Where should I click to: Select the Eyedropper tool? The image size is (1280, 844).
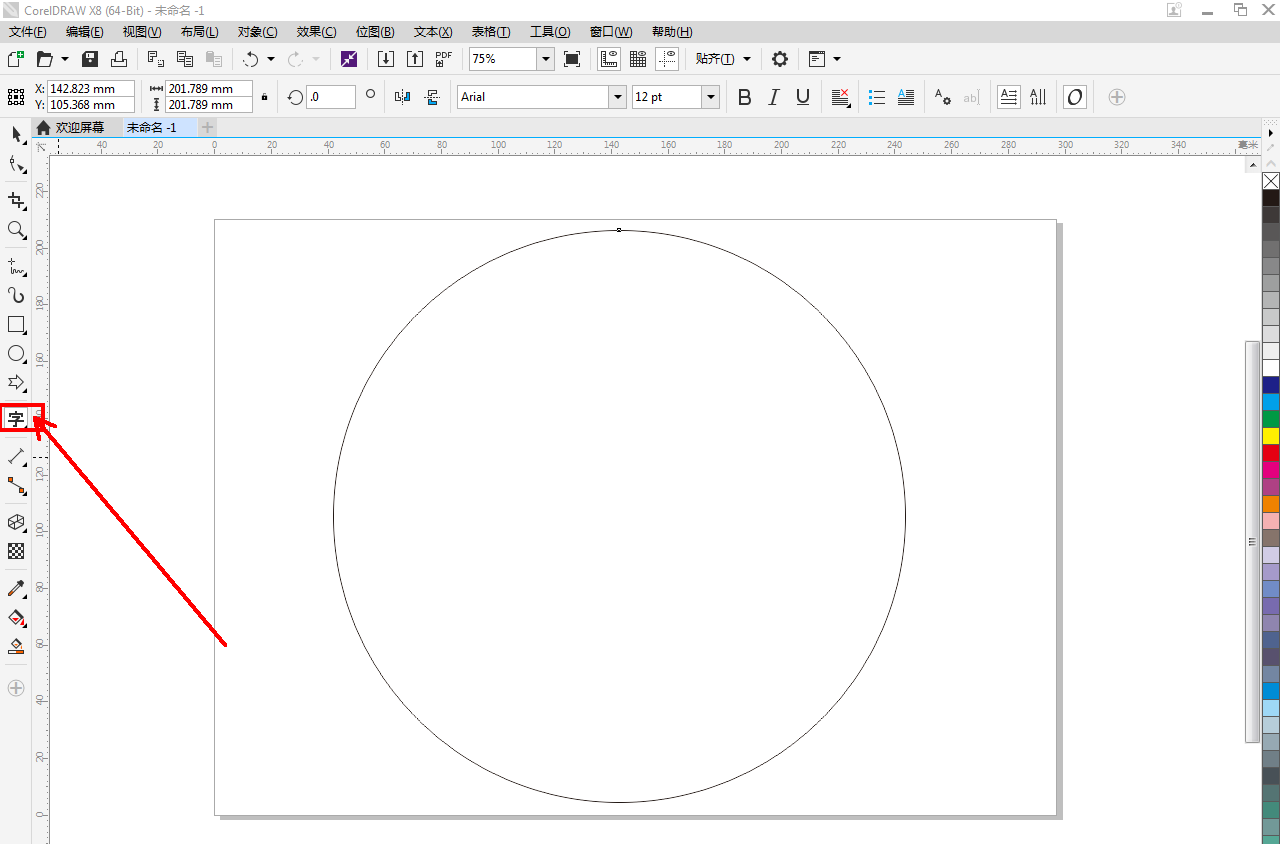(x=16, y=588)
